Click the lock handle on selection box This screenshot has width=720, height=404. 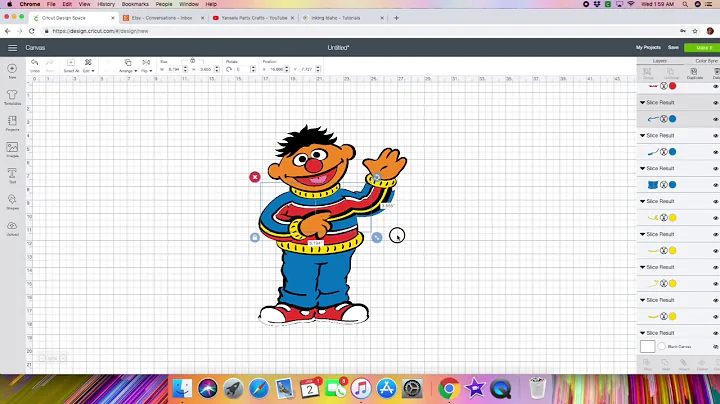tap(255, 237)
